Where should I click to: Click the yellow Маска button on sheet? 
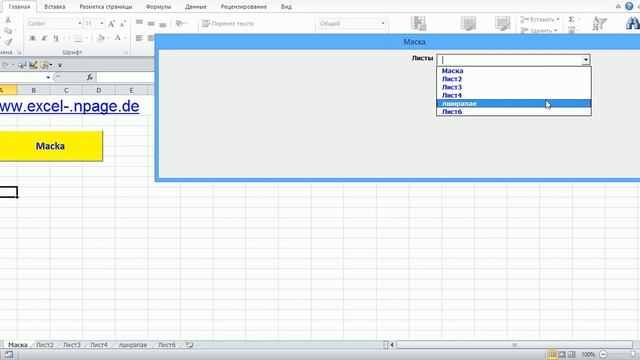click(x=51, y=146)
